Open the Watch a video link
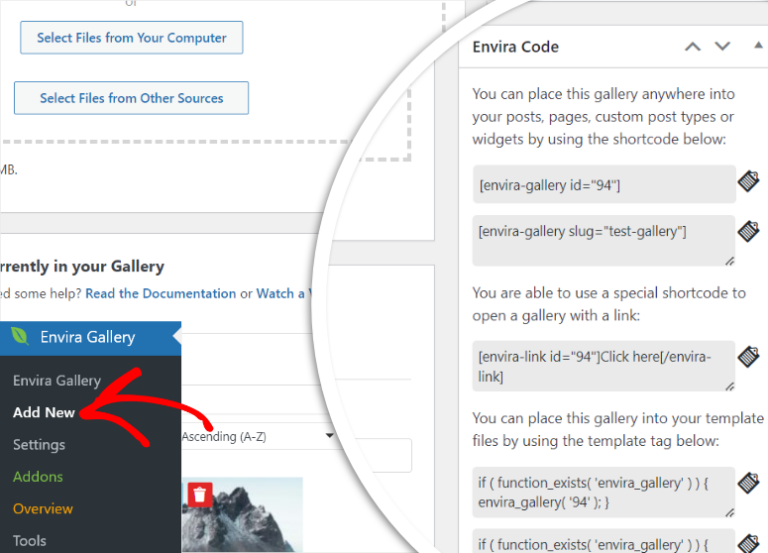This screenshot has width=768, height=553. point(284,293)
